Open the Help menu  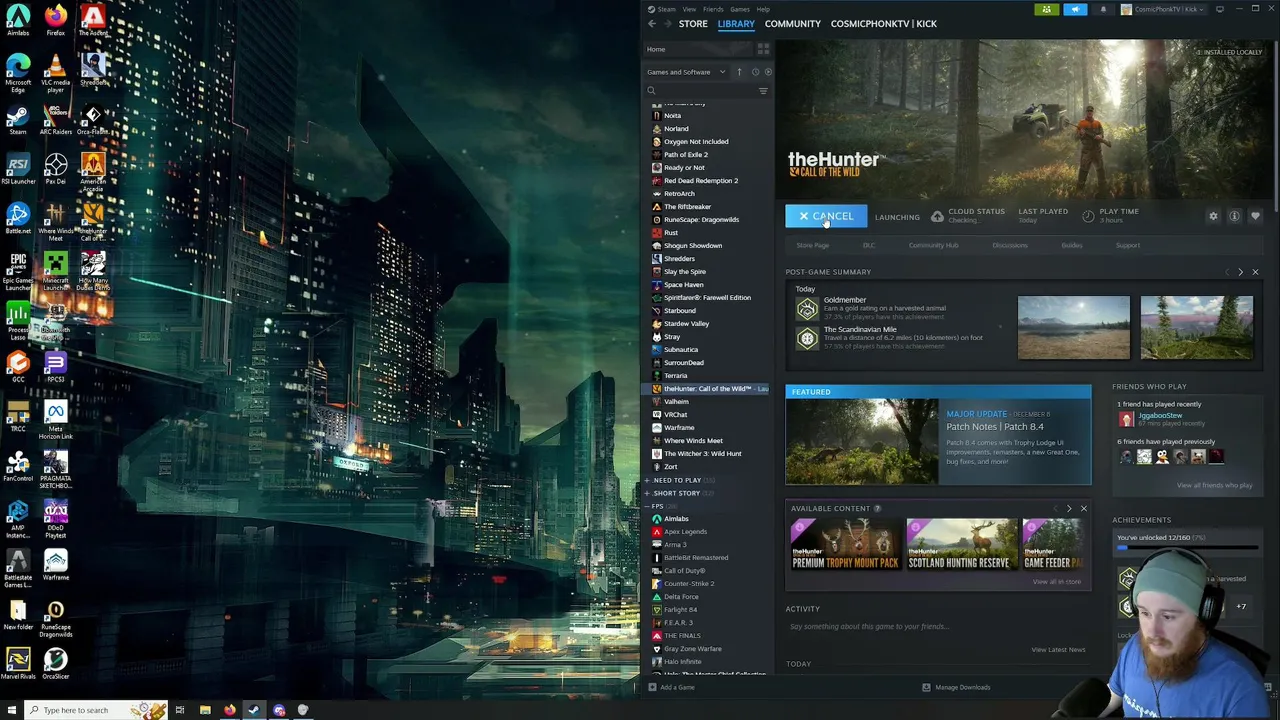click(x=763, y=9)
